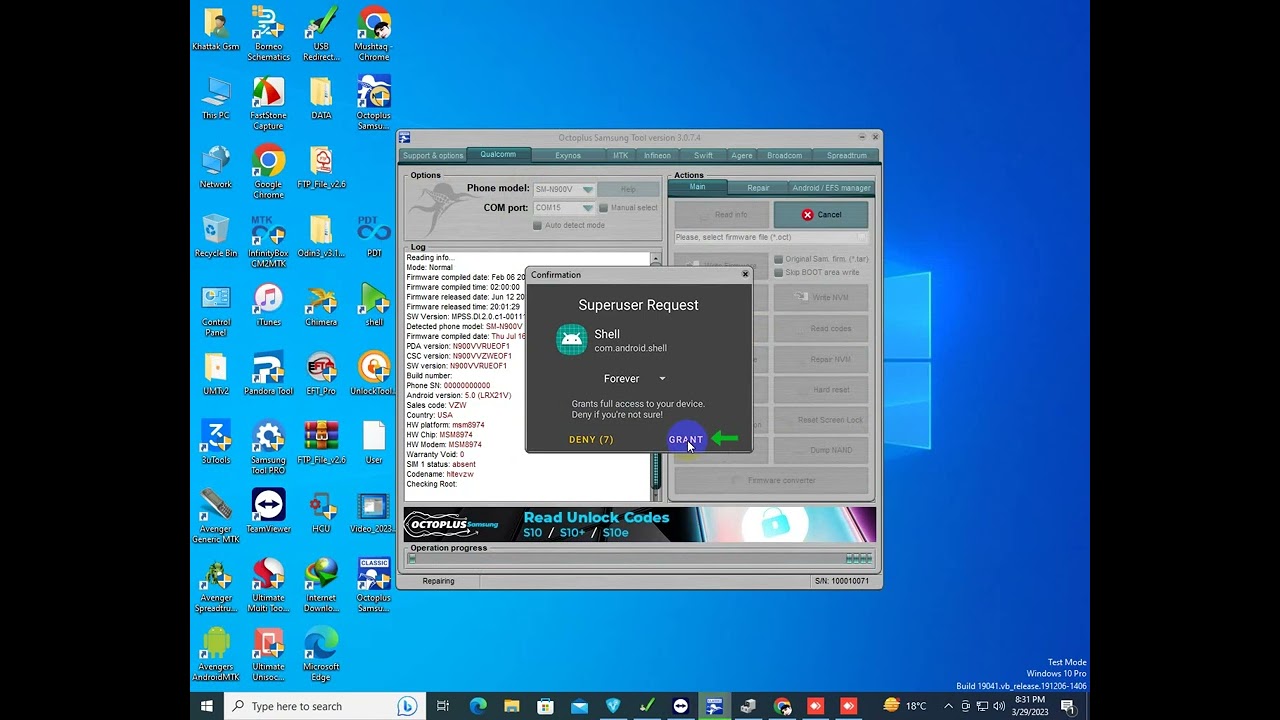Screen dimensions: 1280x720
Task: Switch to the Broadcom tab
Action: [785, 156]
